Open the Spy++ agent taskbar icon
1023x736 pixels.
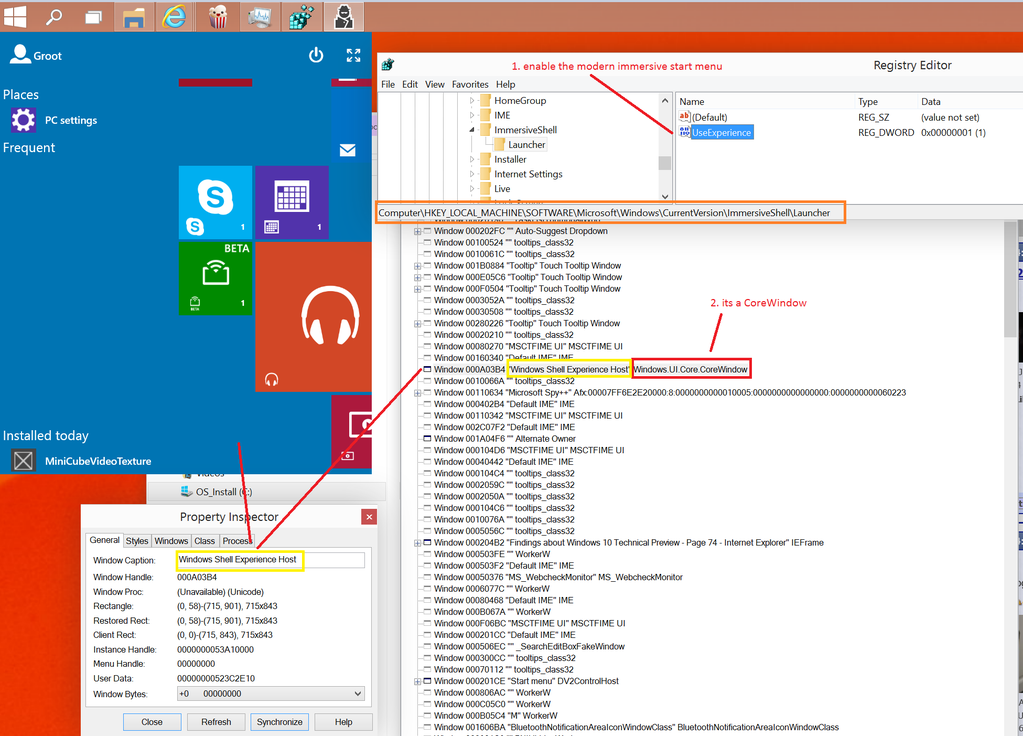(x=343, y=17)
